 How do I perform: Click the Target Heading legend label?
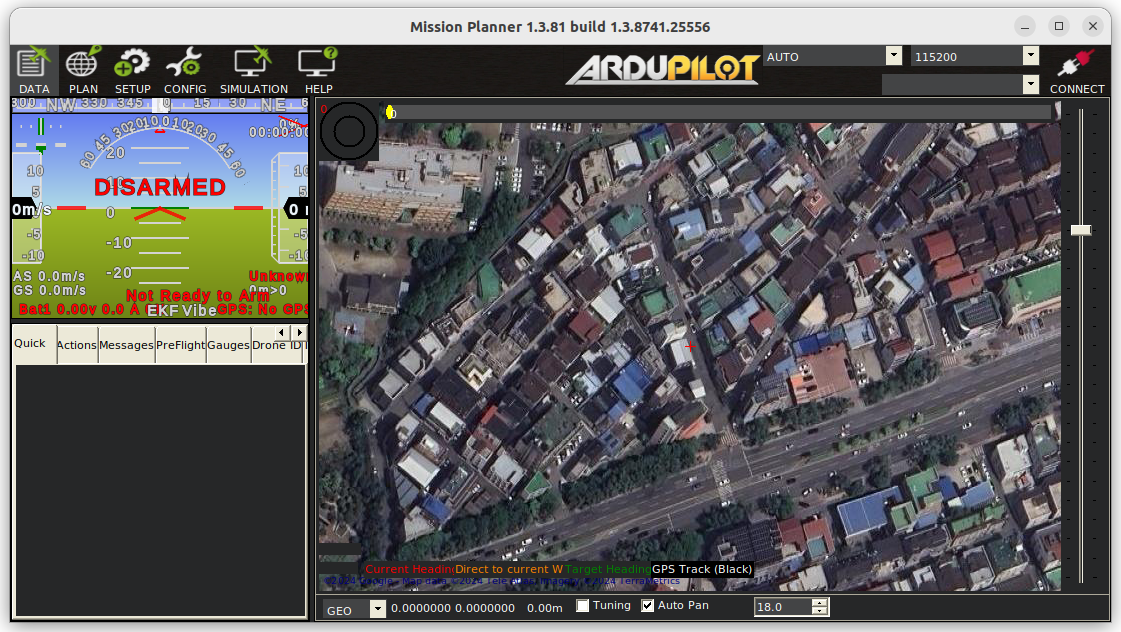[x=608, y=569]
